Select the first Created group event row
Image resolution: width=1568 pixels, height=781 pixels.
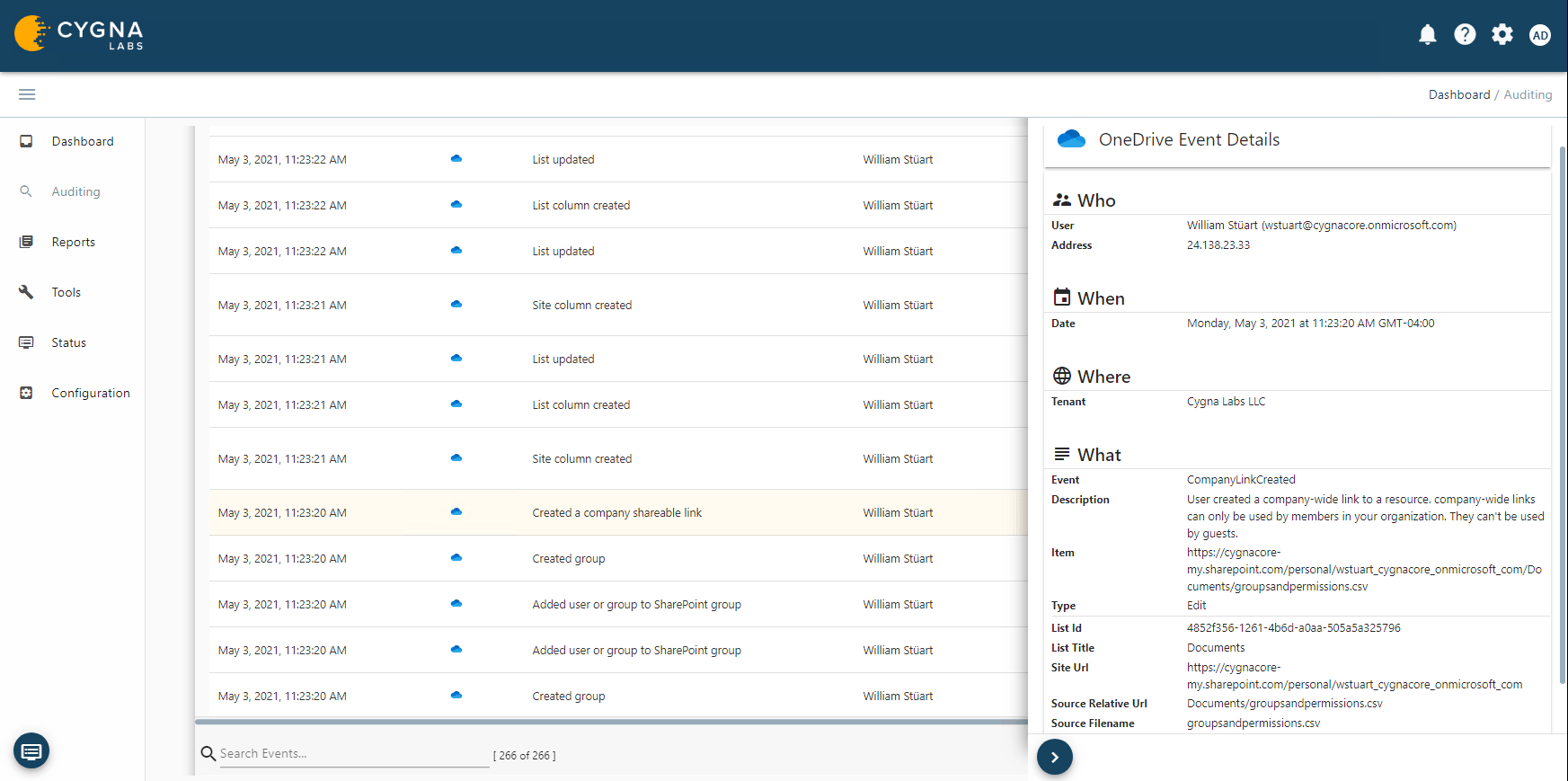coord(568,559)
